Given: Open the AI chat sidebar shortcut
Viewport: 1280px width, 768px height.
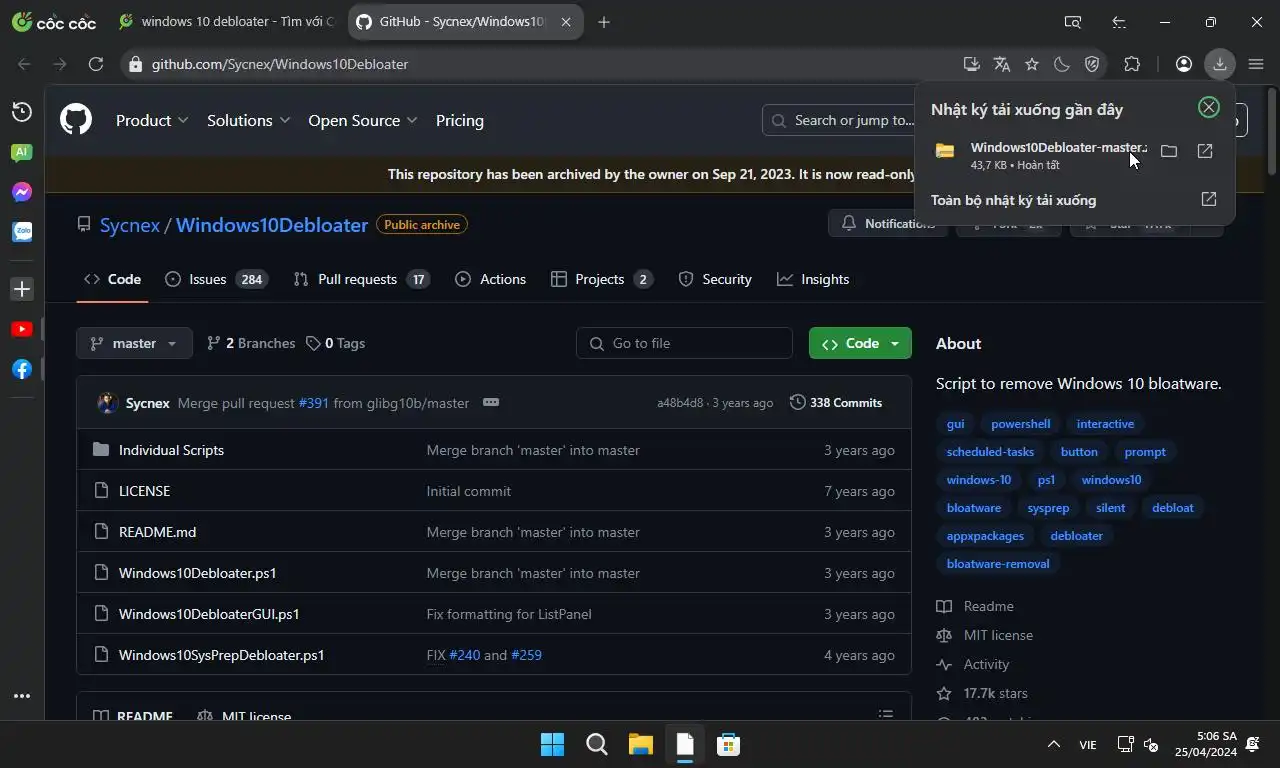Looking at the screenshot, I should point(22,153).
